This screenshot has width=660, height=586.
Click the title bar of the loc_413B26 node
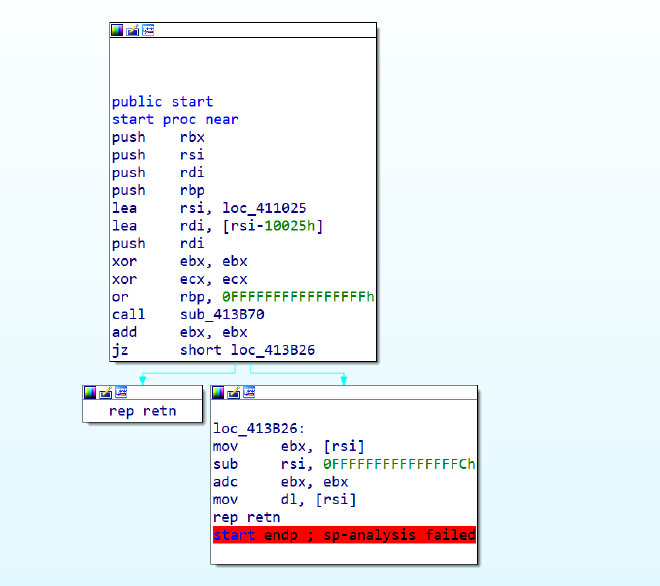point(344,393)
